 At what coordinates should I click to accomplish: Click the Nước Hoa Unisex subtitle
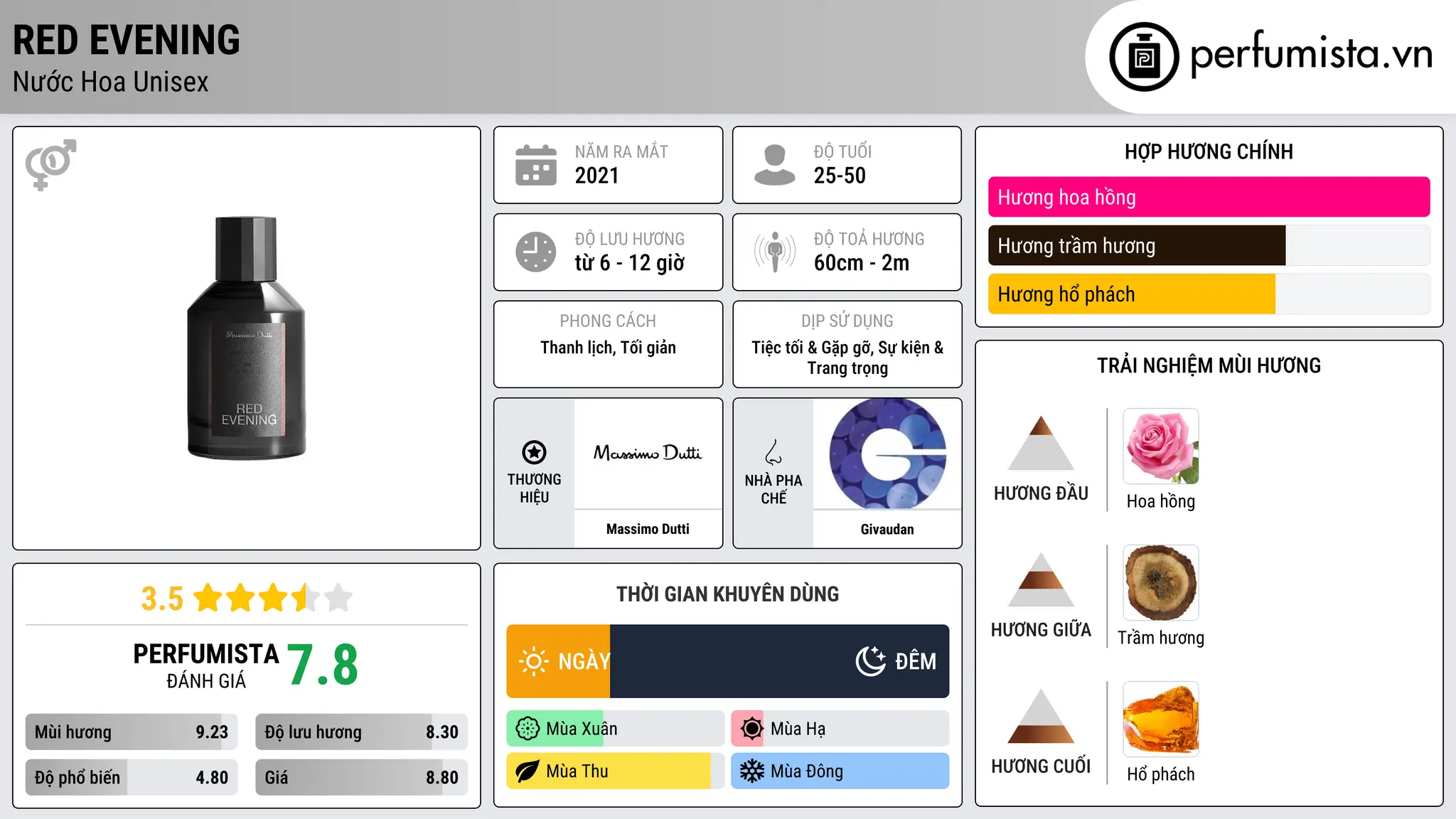coord(111,82)
